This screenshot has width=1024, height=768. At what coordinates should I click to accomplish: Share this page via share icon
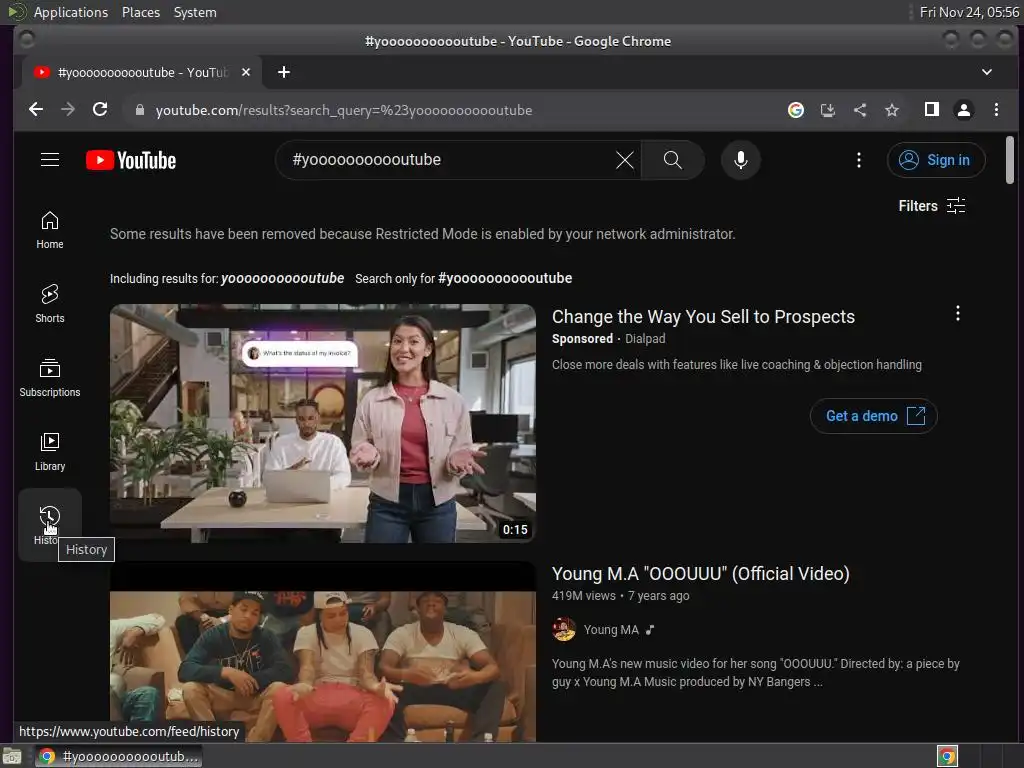pos(860,110)
